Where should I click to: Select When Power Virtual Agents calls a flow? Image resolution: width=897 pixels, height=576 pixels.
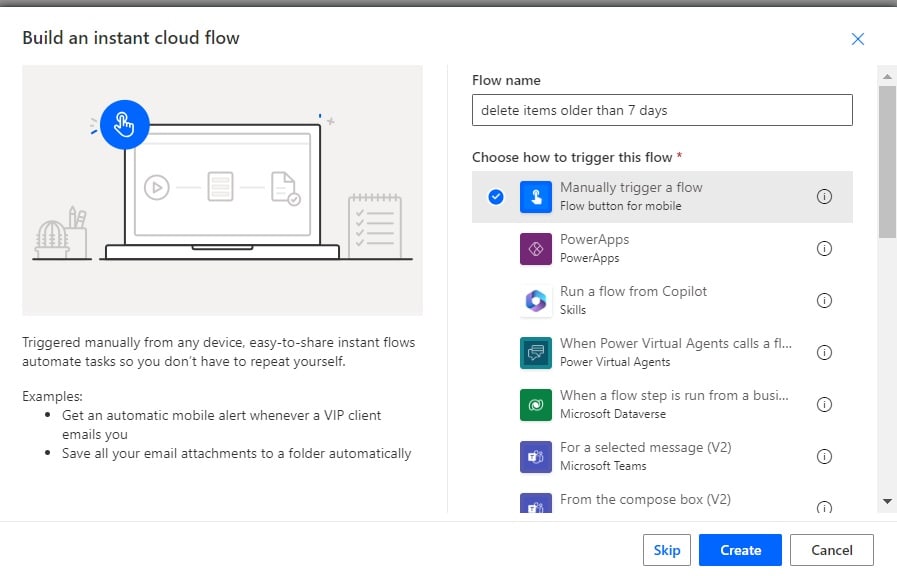662,353
